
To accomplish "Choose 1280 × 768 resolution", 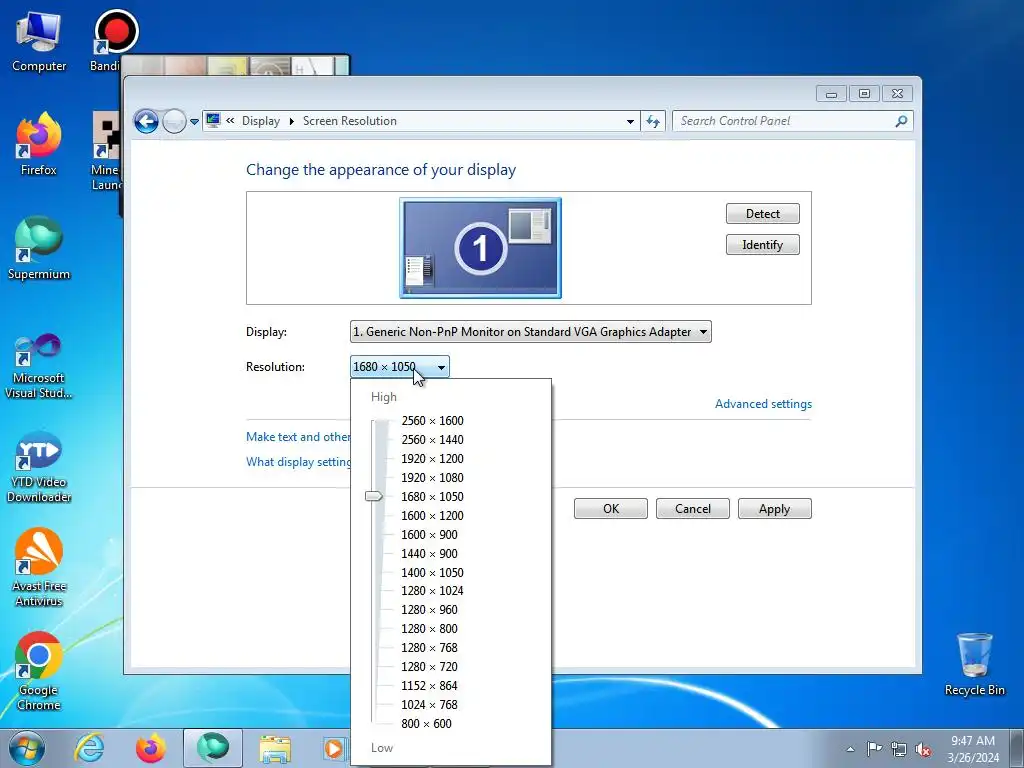I will tap(429, 647).
